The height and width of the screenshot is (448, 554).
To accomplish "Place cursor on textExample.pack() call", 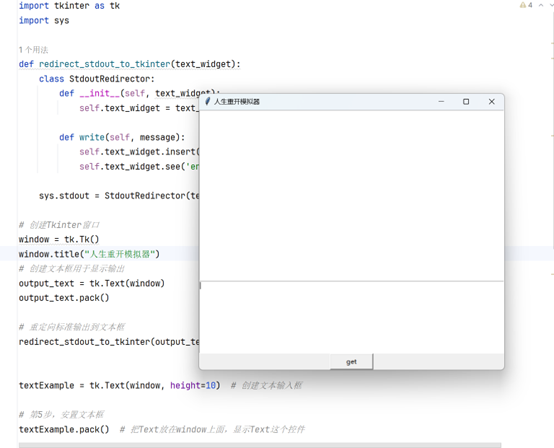I will [x=64, y=429].
